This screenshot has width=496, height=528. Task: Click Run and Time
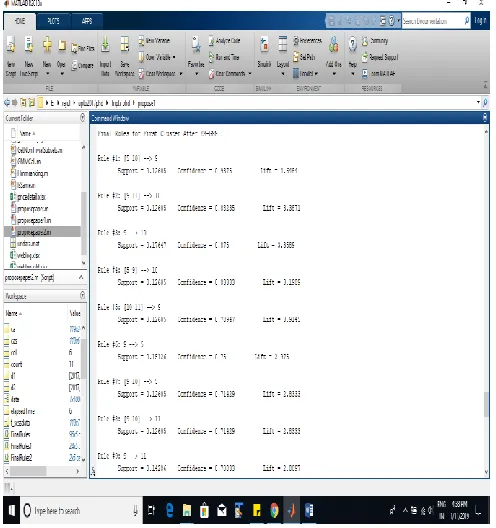click(224, 57)
